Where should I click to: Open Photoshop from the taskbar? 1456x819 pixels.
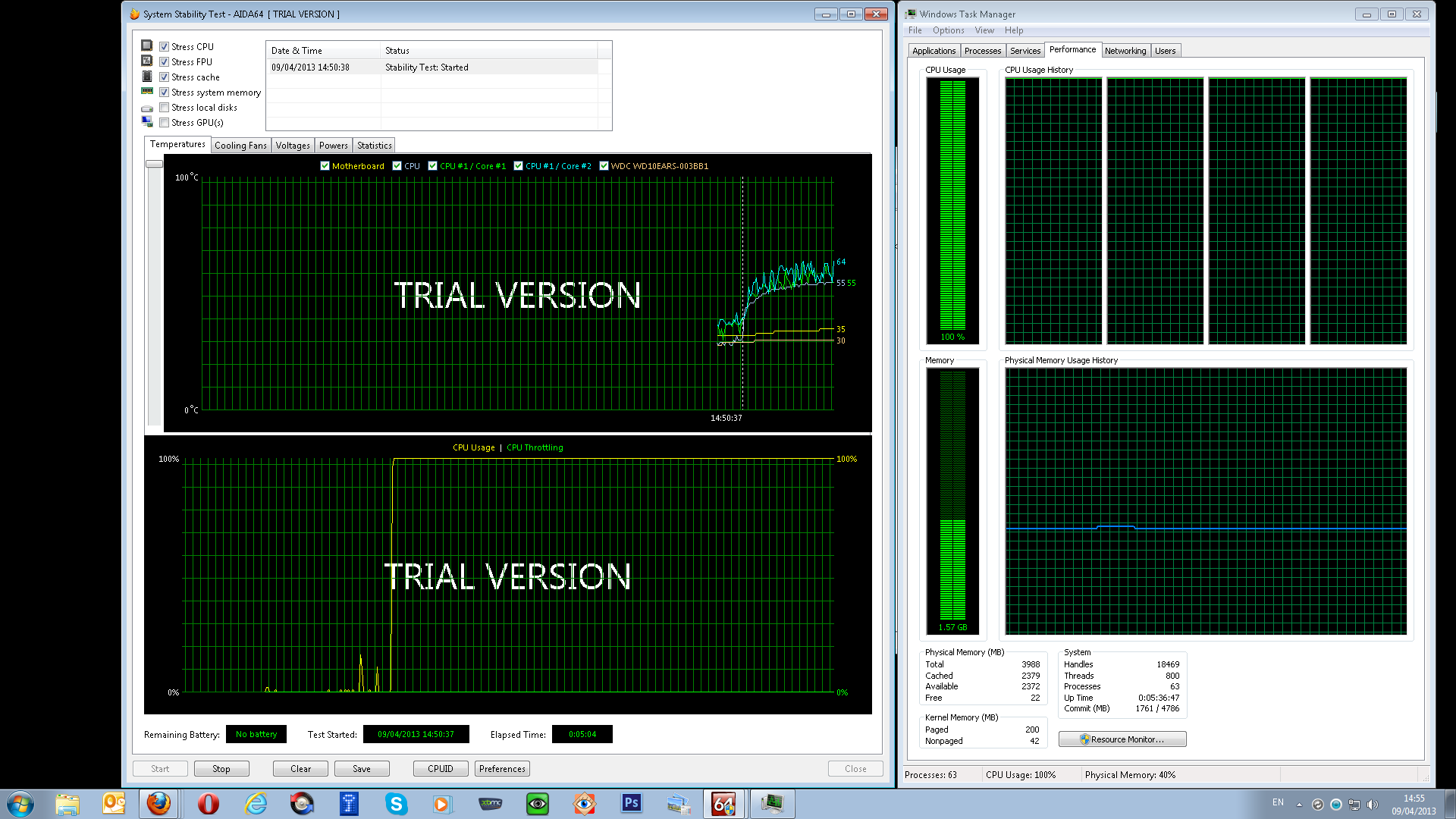coord(631,803)
